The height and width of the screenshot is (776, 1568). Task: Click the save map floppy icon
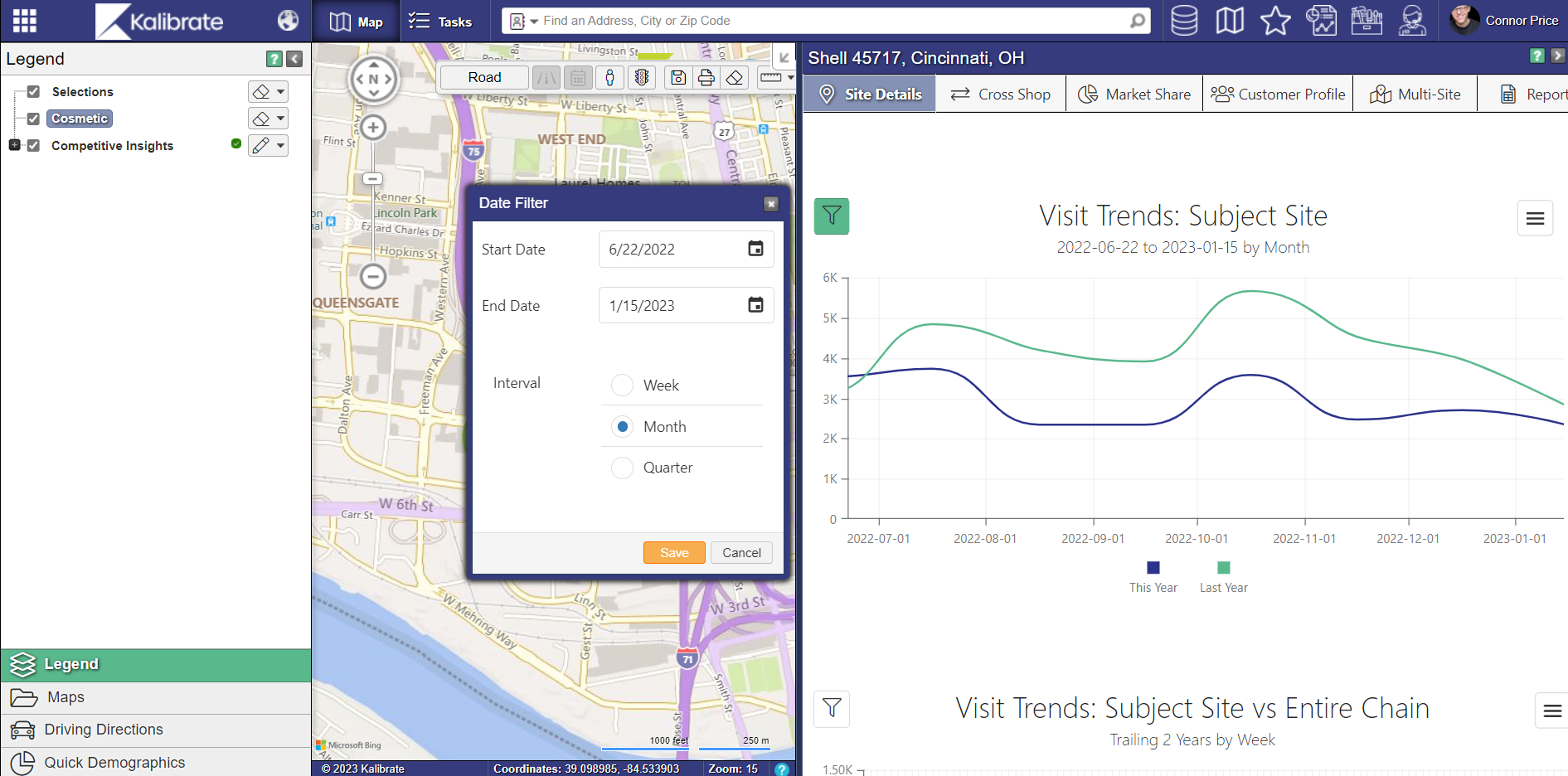pyautogui.click(x=678, y=78)
